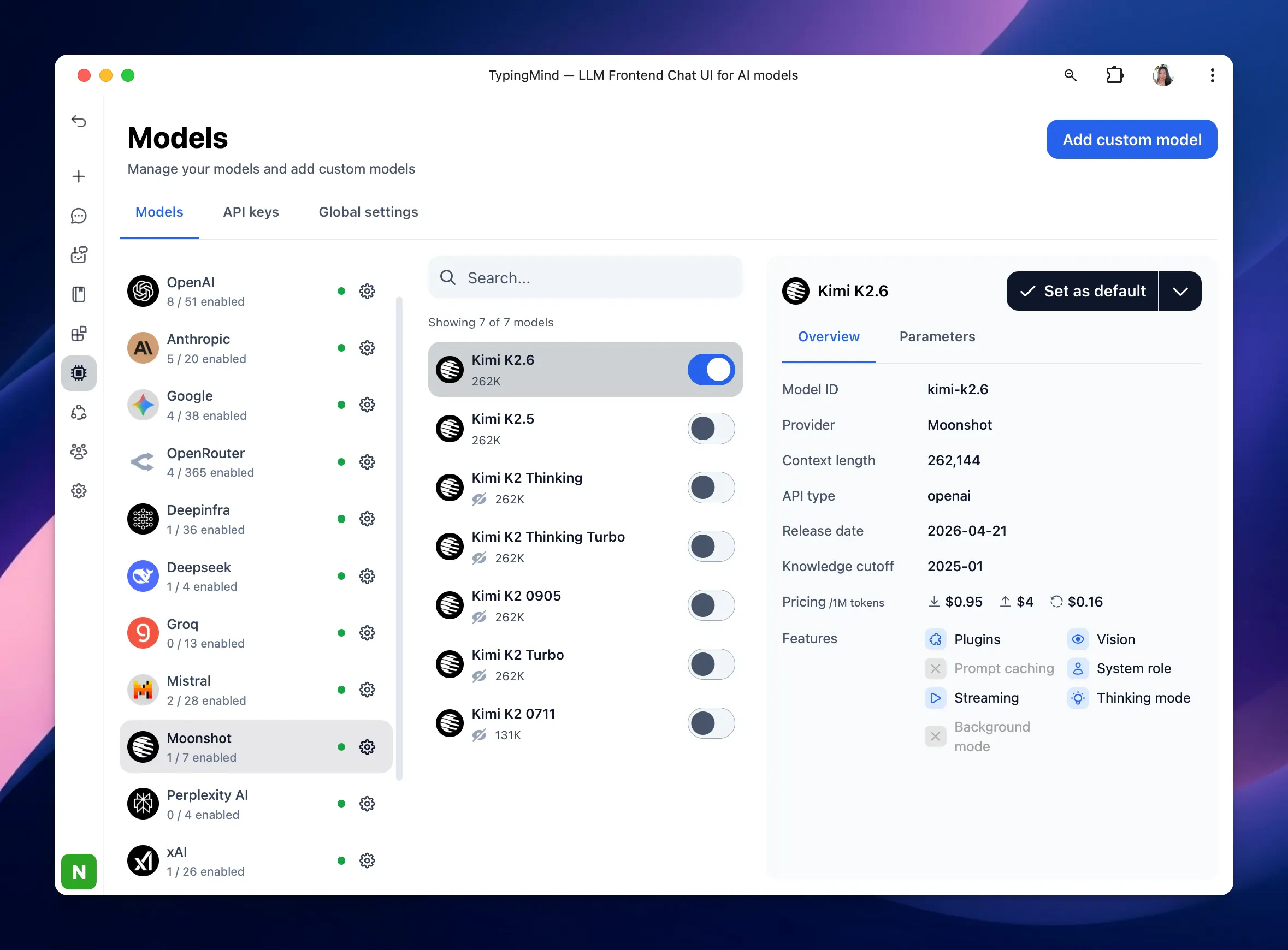Open settings gear for OpenRouter provider
Screen dimensions: 1288x950
[367, 462]
